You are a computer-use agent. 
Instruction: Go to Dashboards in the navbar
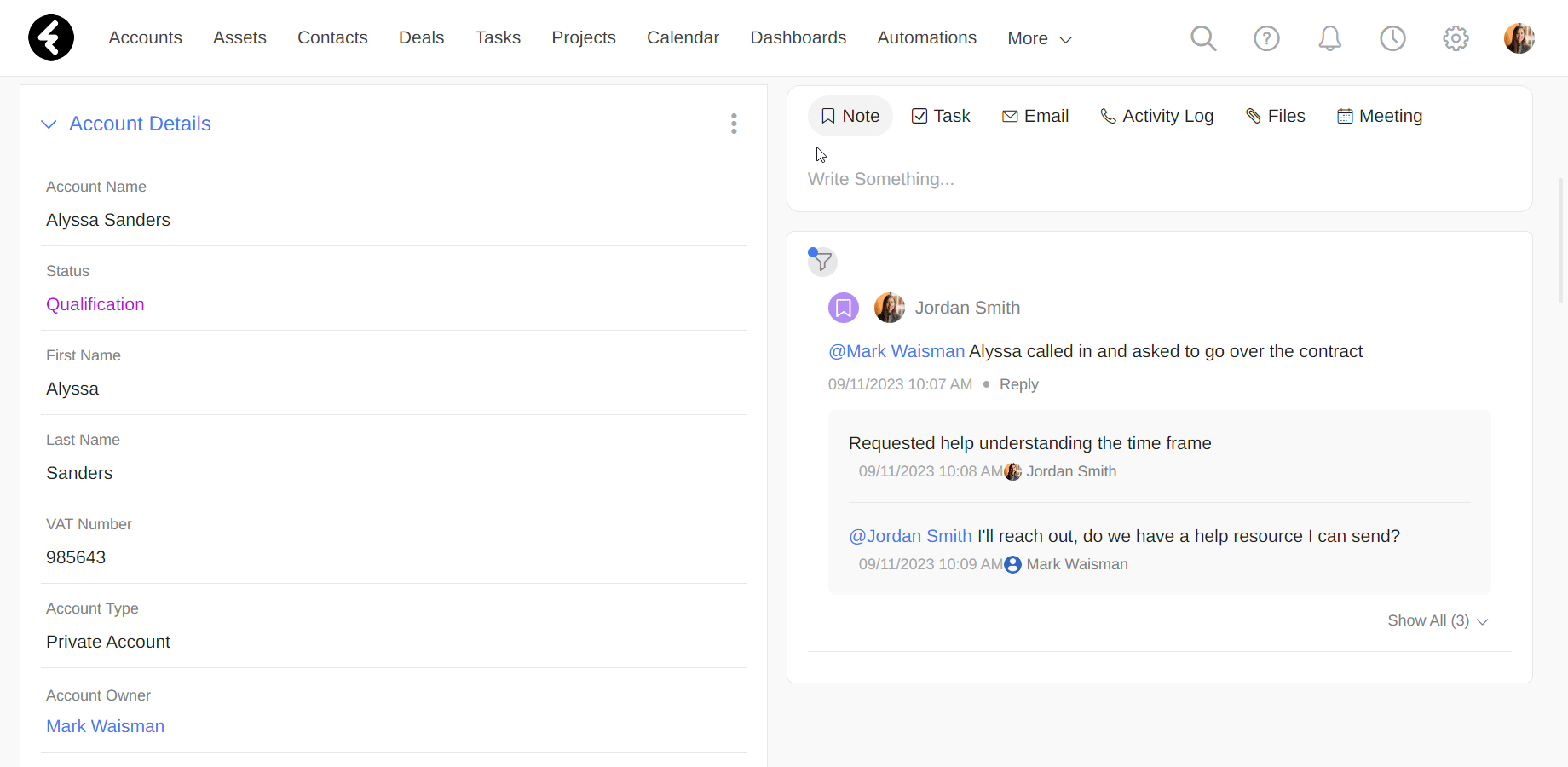coord(798,37)
